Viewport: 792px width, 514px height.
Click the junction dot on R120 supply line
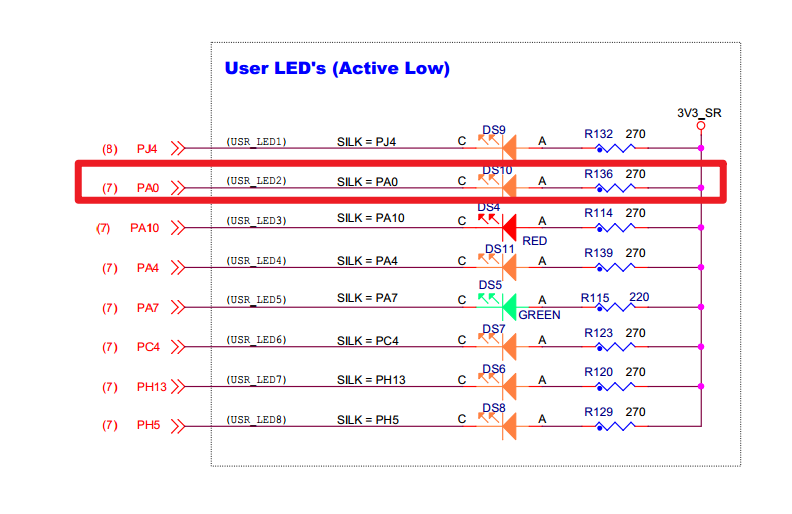[x=701, y=386]
